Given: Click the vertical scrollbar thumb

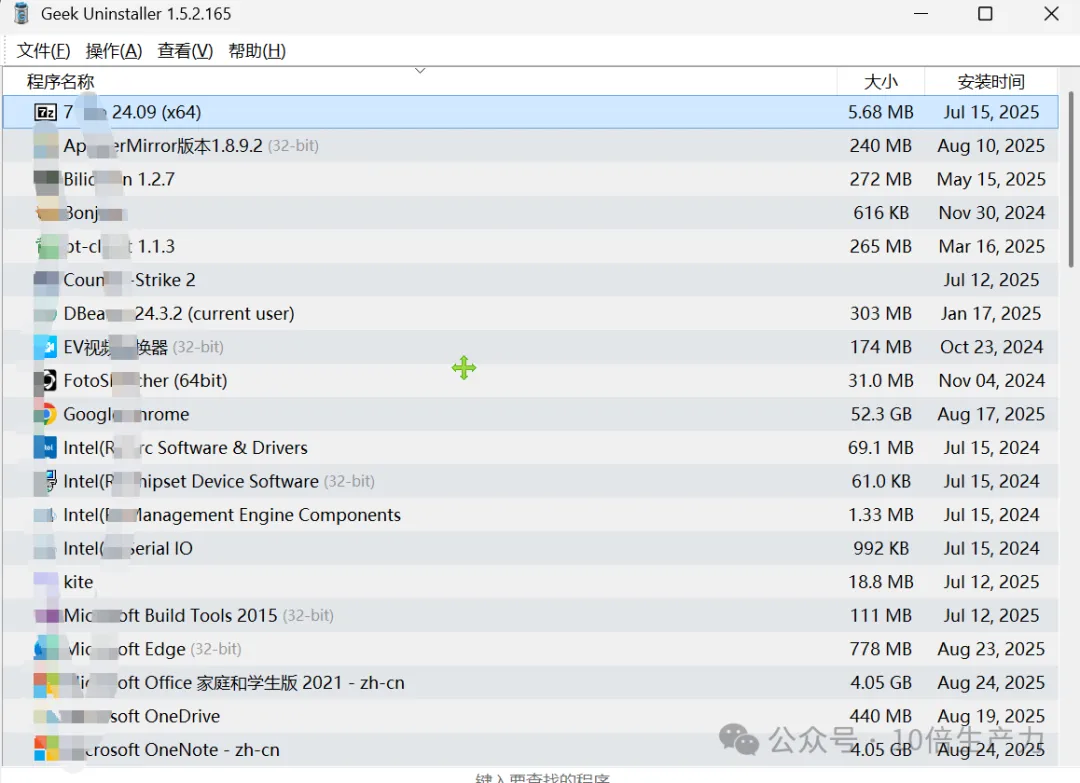Looking at the screenshot, I should pos(1072,179).
